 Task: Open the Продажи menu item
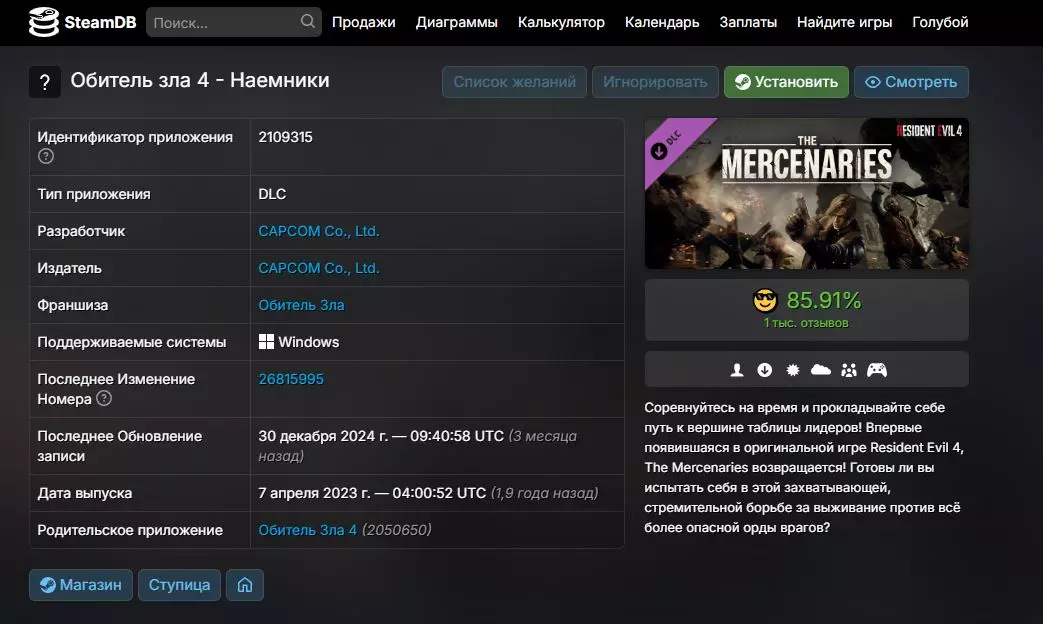pyautogui.click(x=363, y=22)
